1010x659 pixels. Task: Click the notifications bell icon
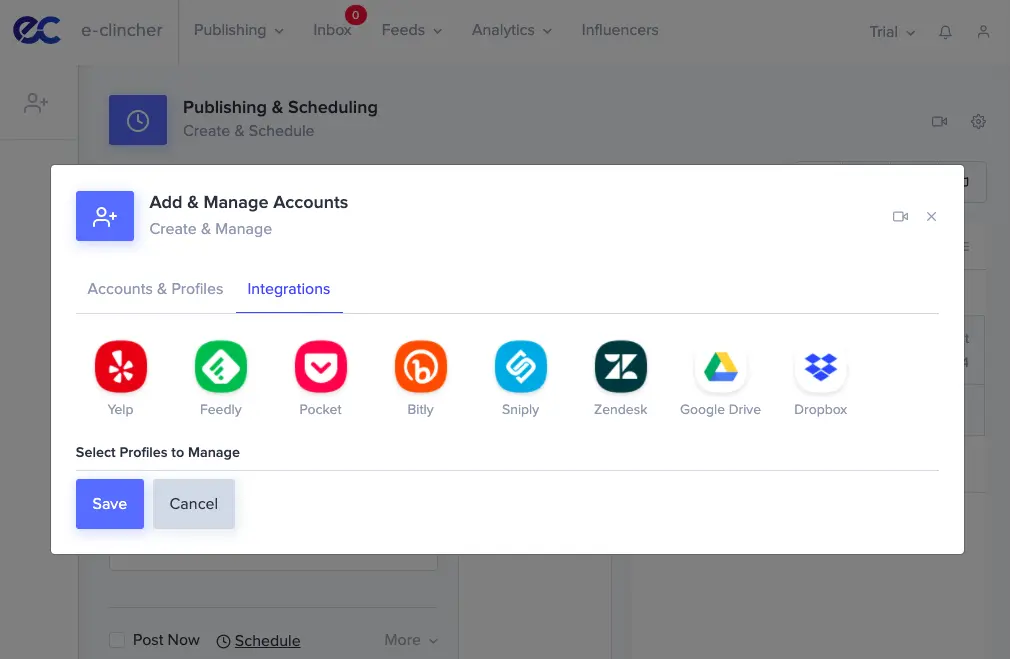(x=945, y=32)
